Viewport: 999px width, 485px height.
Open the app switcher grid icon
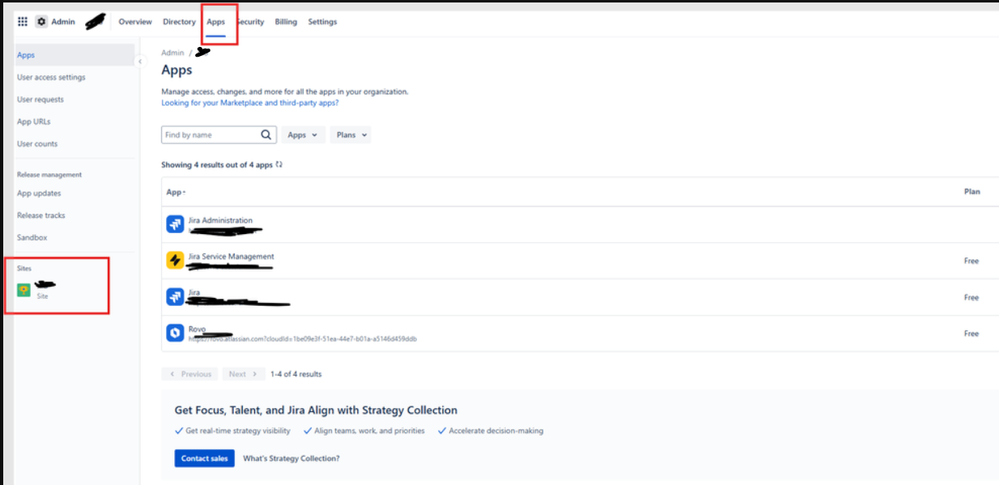(22, 22)
